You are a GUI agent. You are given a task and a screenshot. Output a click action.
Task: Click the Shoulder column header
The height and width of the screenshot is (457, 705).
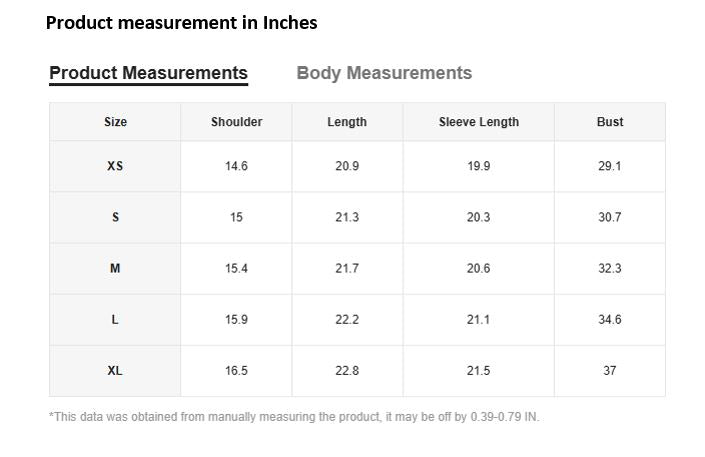coord(236,122)
